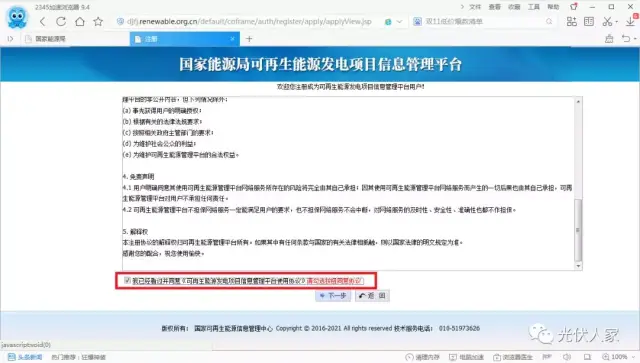640x363 pixels.
Task: Click the 返回 button
Action: [x=372, y=296]
